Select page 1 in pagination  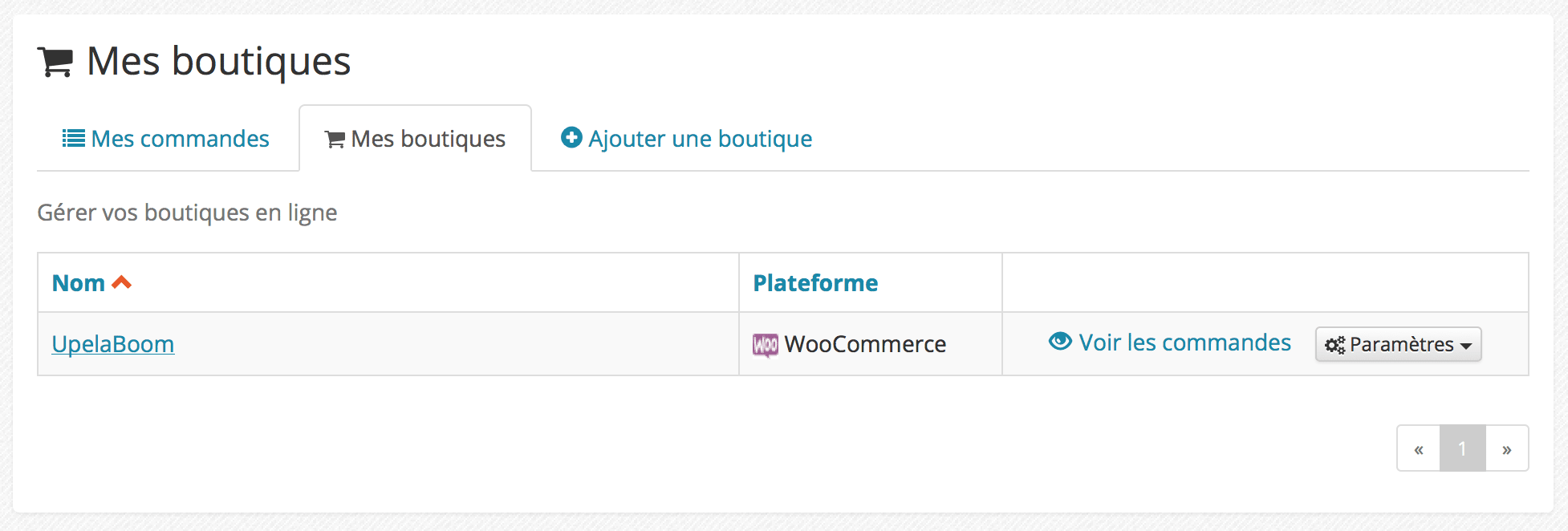pos(1463,448)
